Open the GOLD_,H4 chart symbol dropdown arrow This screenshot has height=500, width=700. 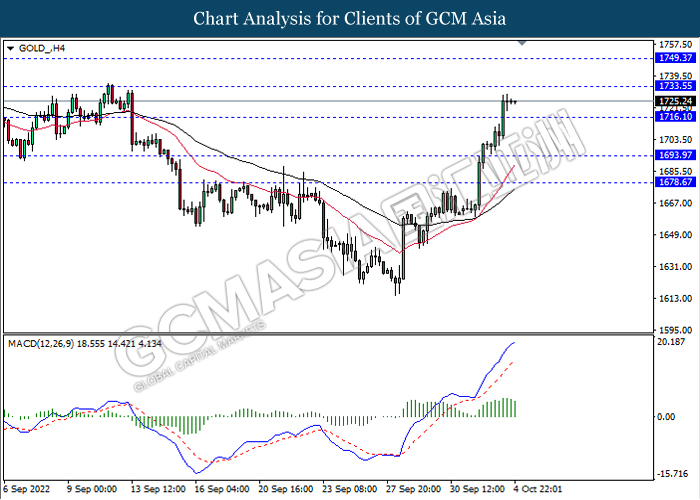(x=11, y=48)
